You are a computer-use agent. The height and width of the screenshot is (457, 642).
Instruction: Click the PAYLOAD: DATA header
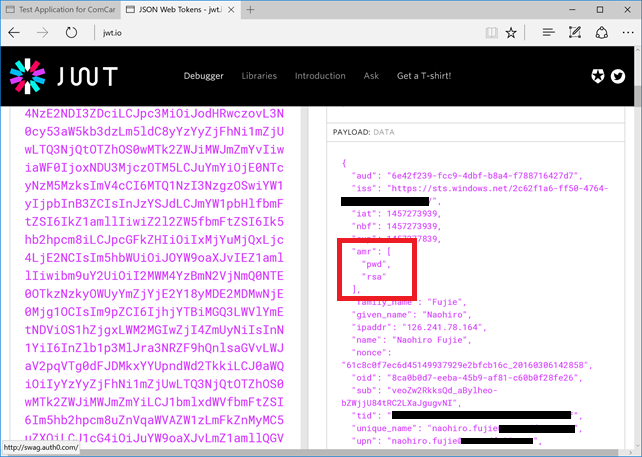(x=364, y=132)
